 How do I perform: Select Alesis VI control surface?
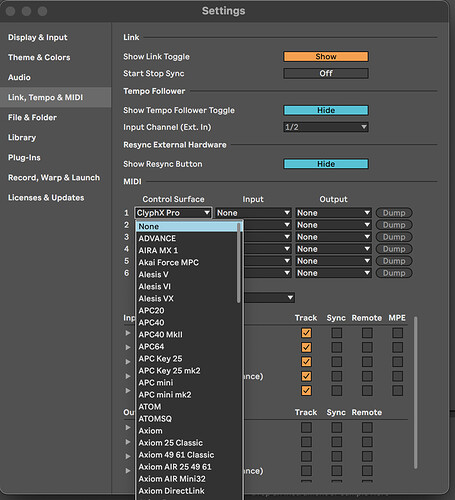coord(187,286)
